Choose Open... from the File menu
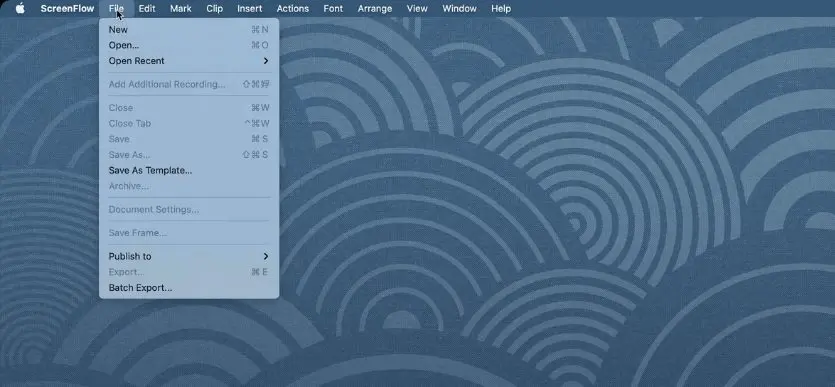This screenshot has height=387, width=835. tap(189, 45)
